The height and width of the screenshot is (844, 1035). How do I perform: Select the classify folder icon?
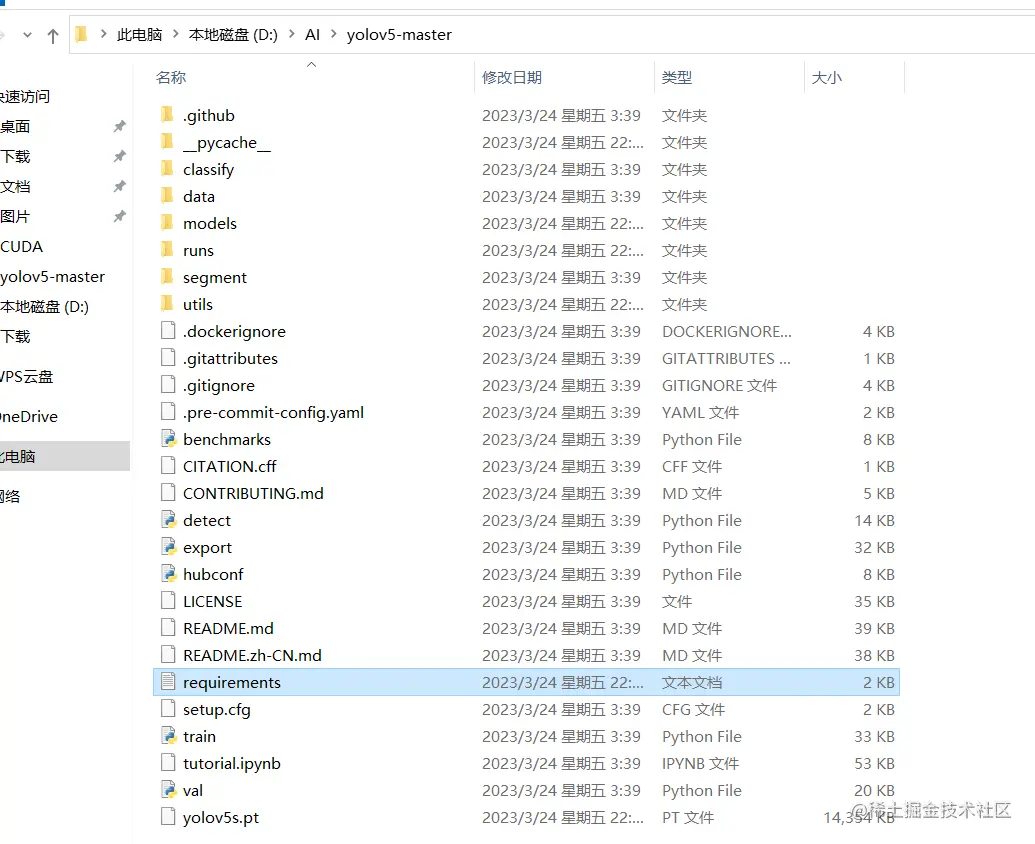pos(168,170)
